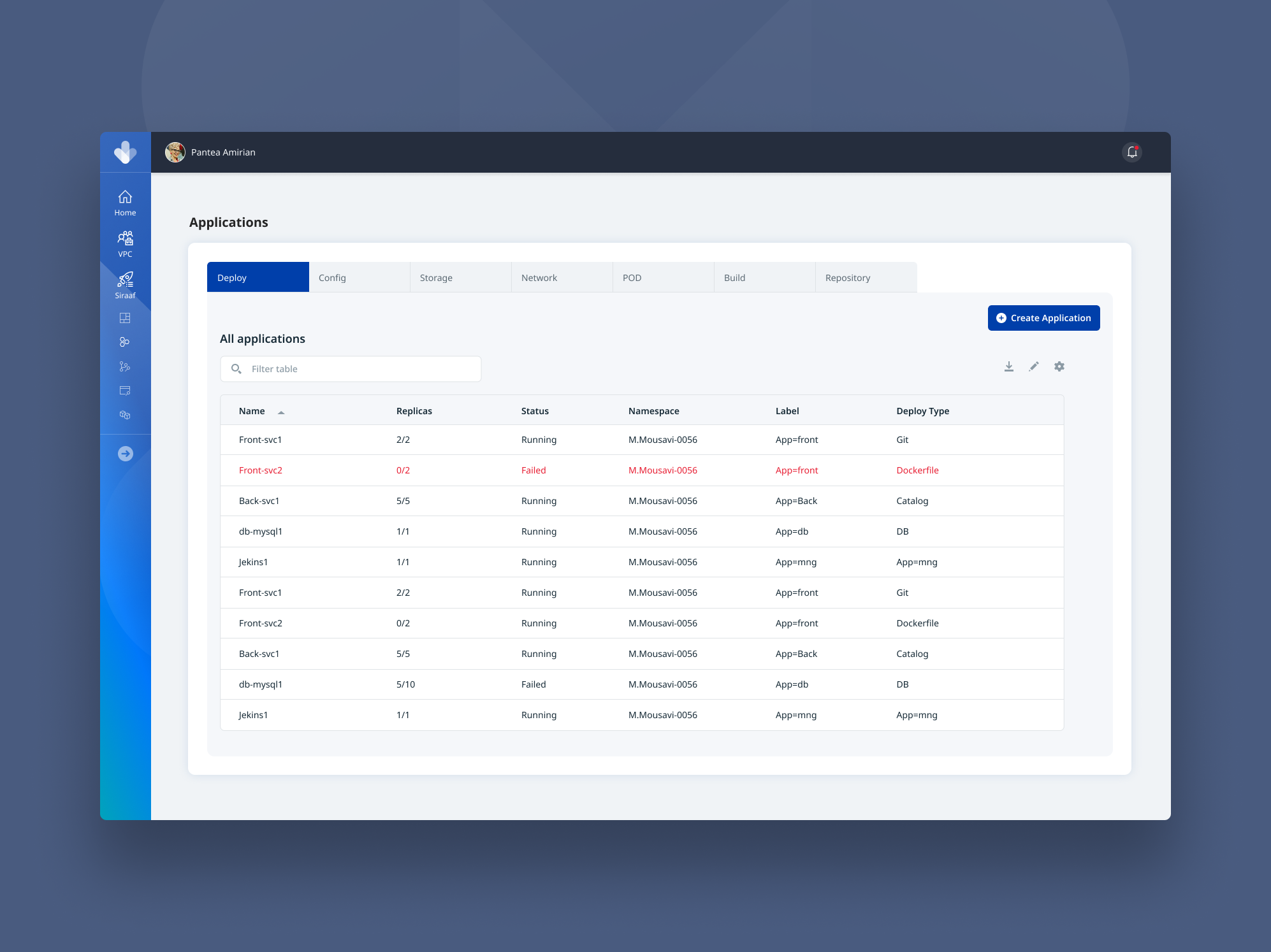1271x952 pixels.
Task: Open table settings gear icon
Action: pos(1059,366)
